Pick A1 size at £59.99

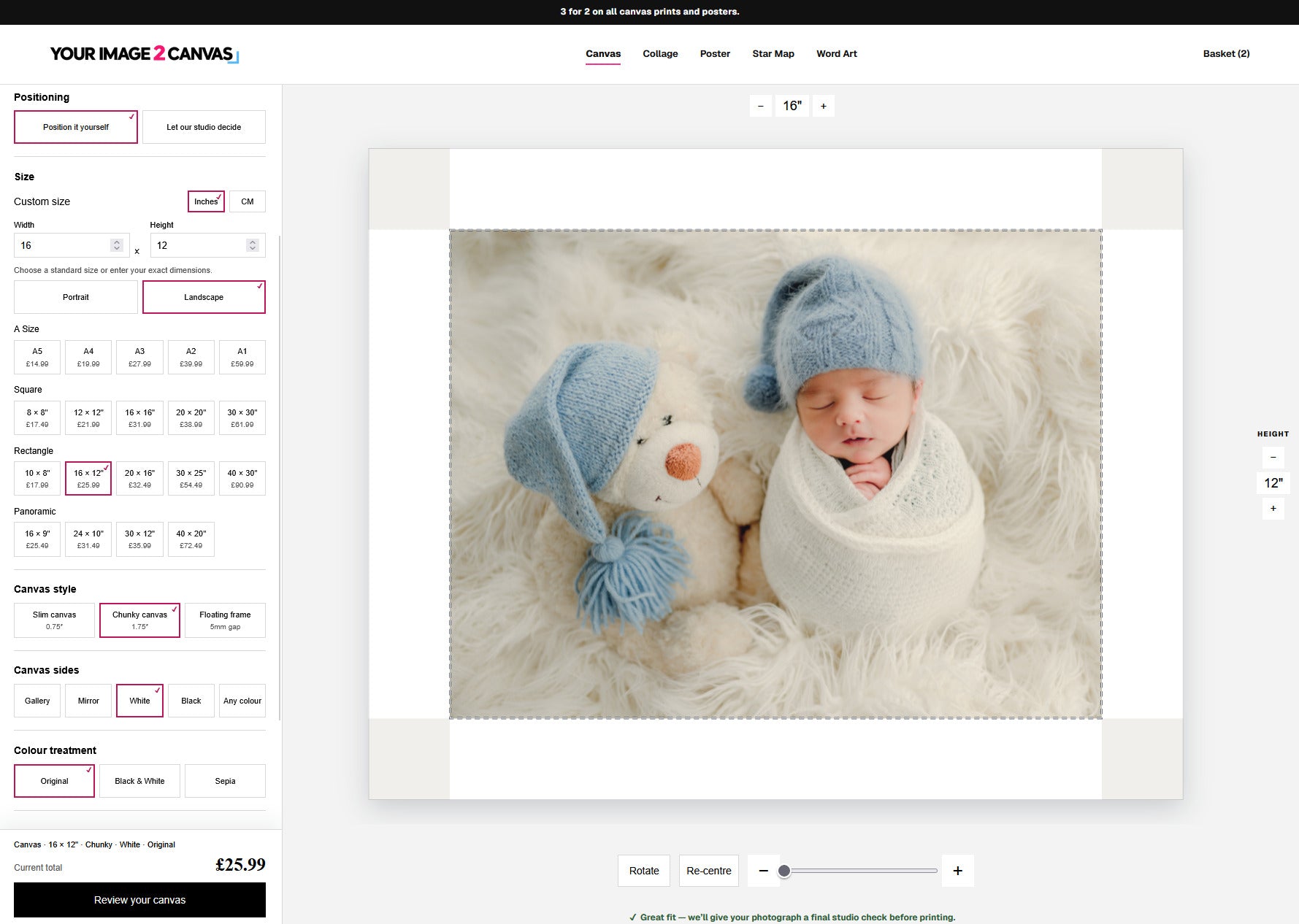click(242, 358)
